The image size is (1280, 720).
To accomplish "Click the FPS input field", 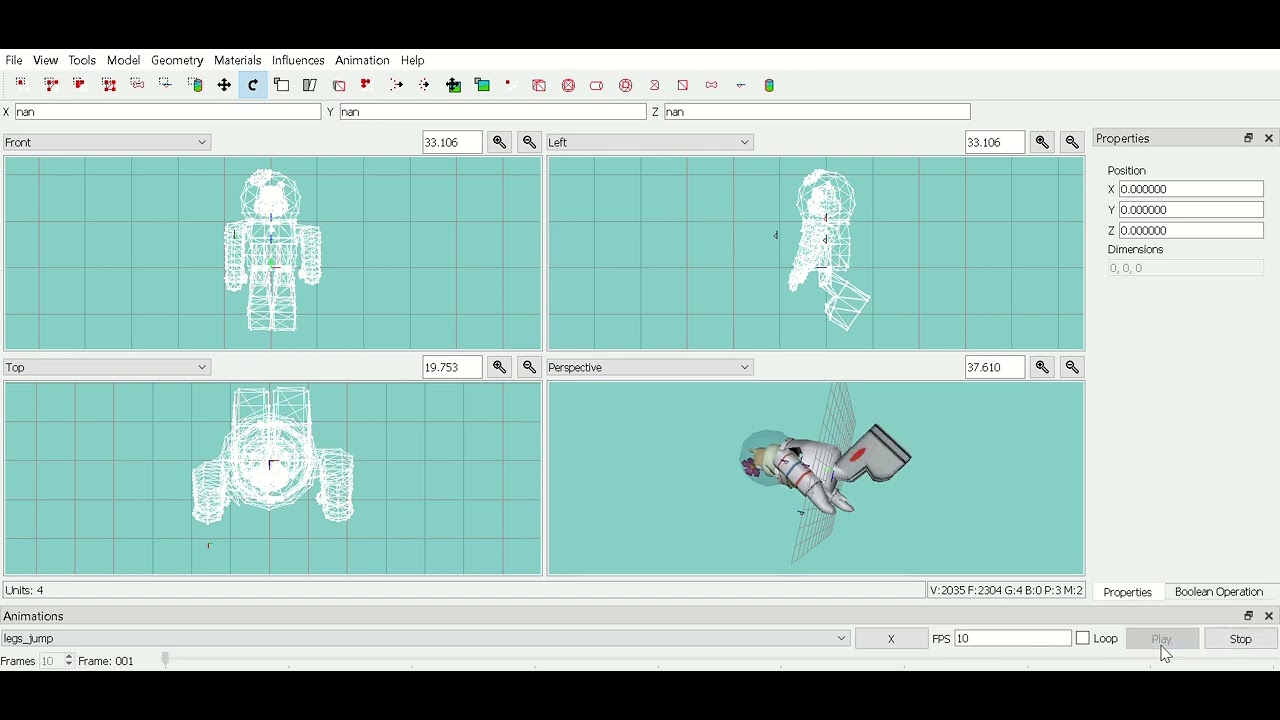I will point(1013,638).
